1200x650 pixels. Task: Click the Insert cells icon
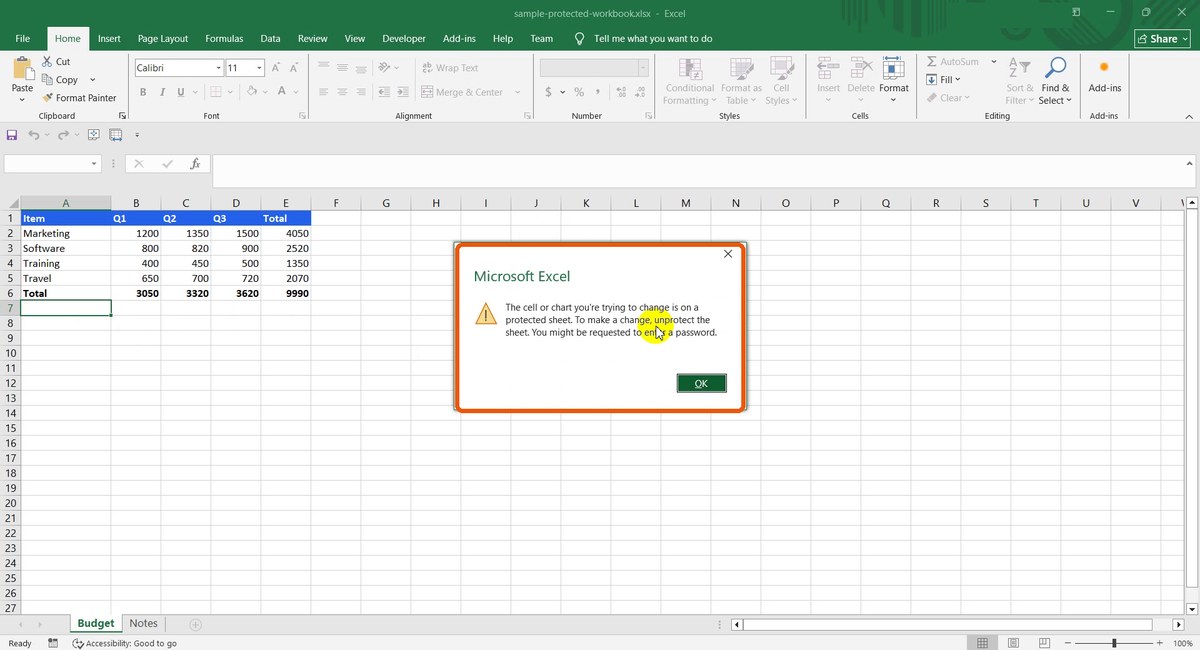(x=828, y=68)
